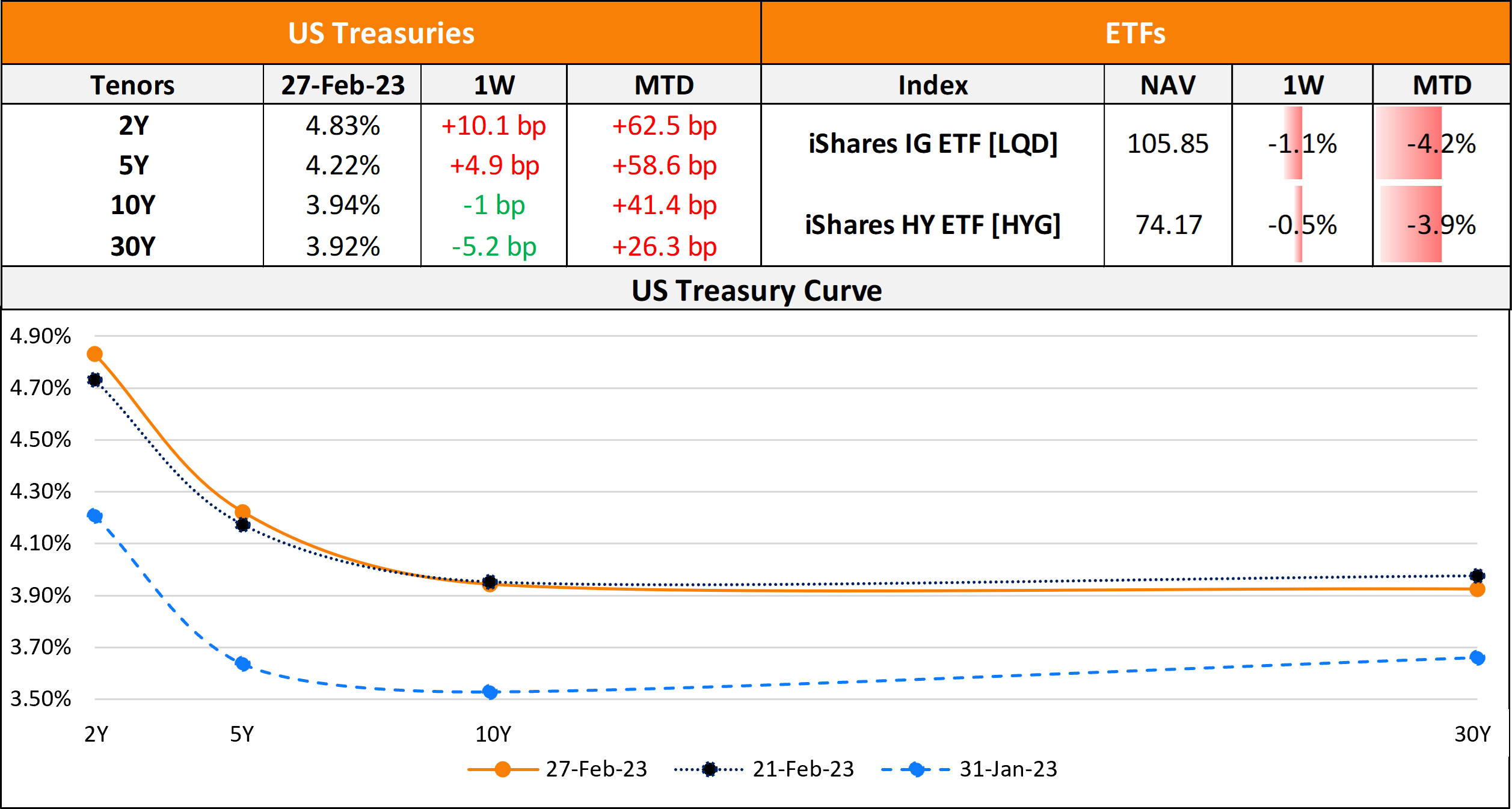The height and width of the screenshot is (809, 1512).
Task: Click the NAV column header
Action: [x=1168, y=85]
